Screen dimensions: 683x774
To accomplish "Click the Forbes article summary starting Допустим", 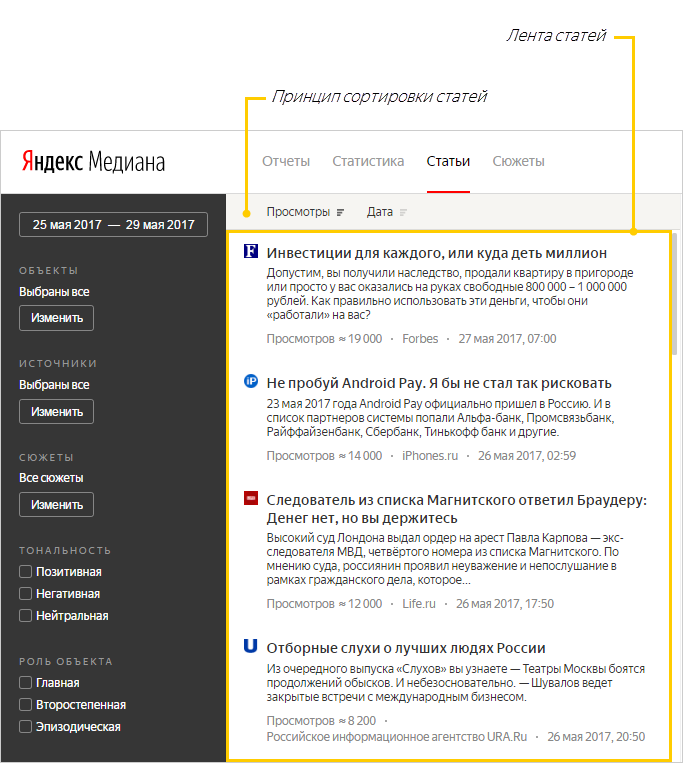I will (450, 294).
